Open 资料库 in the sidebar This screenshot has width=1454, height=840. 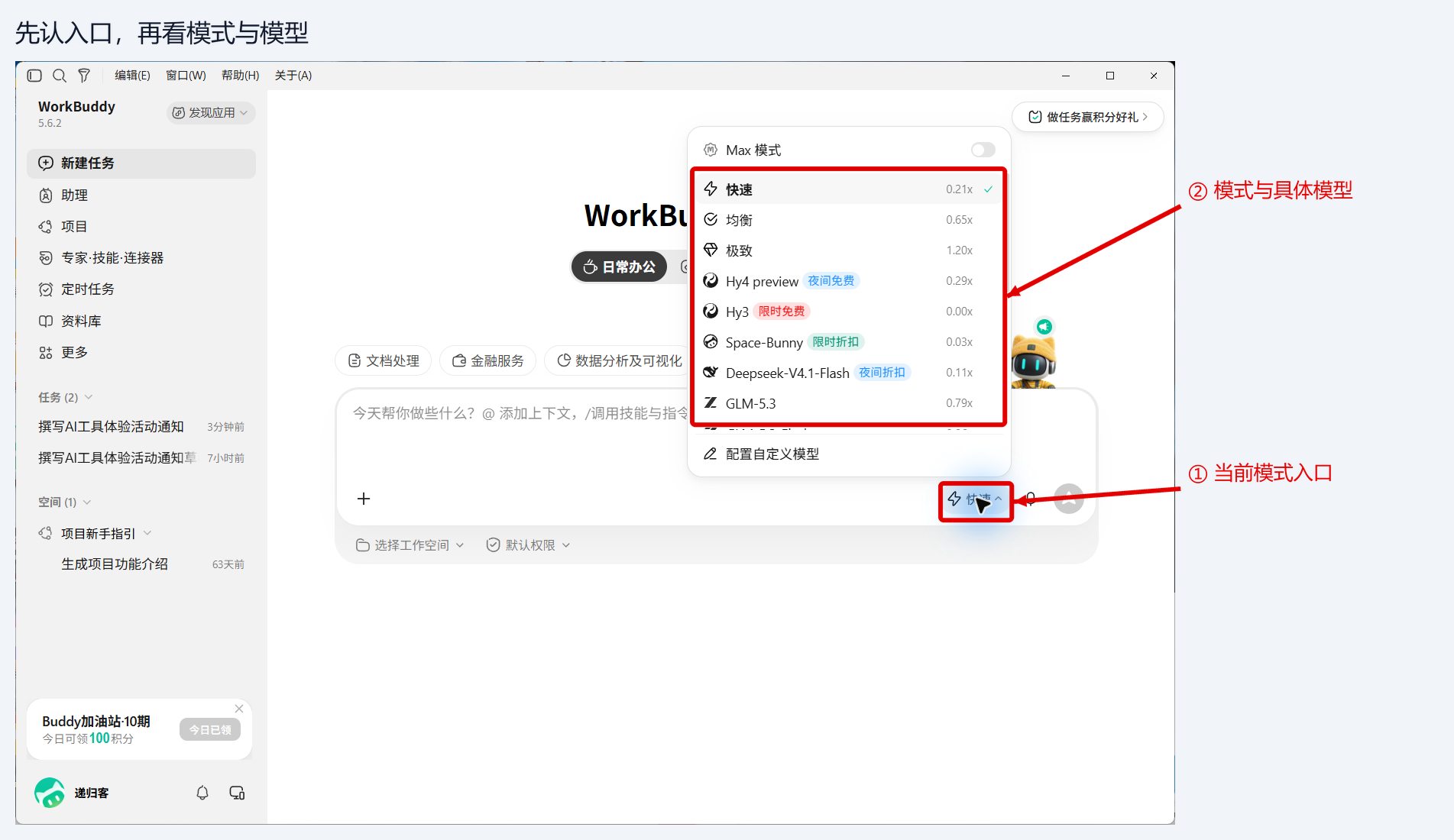pyautogui.click(x=141, y=321)
